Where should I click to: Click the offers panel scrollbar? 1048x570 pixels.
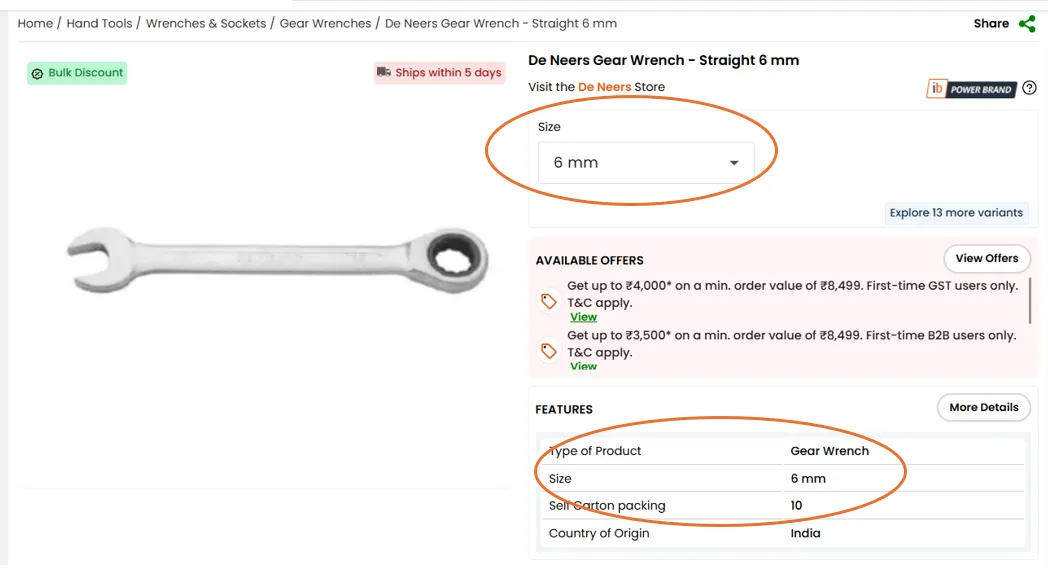pos(1029,300)
